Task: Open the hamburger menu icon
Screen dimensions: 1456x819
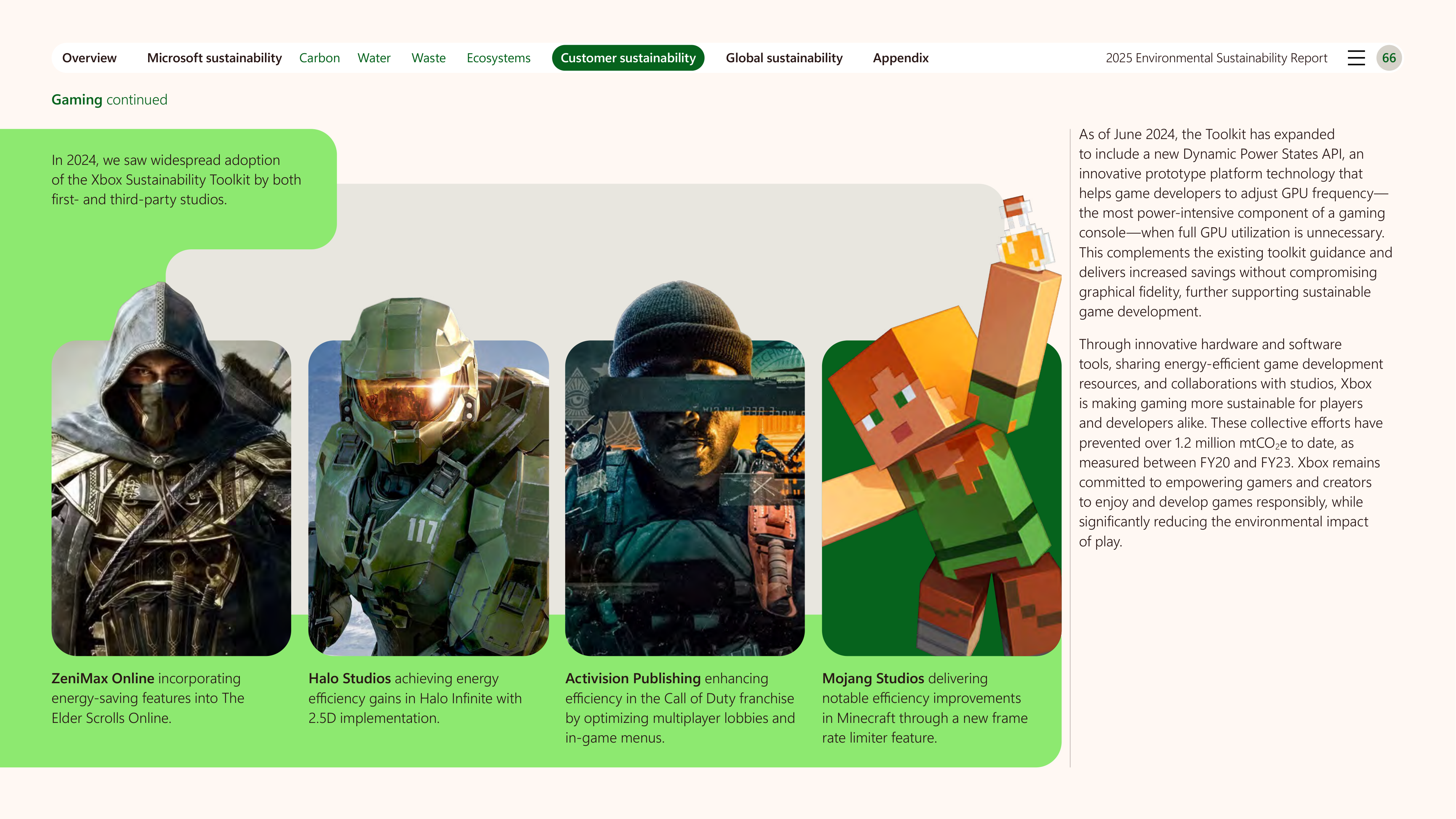Action: 1356,58
